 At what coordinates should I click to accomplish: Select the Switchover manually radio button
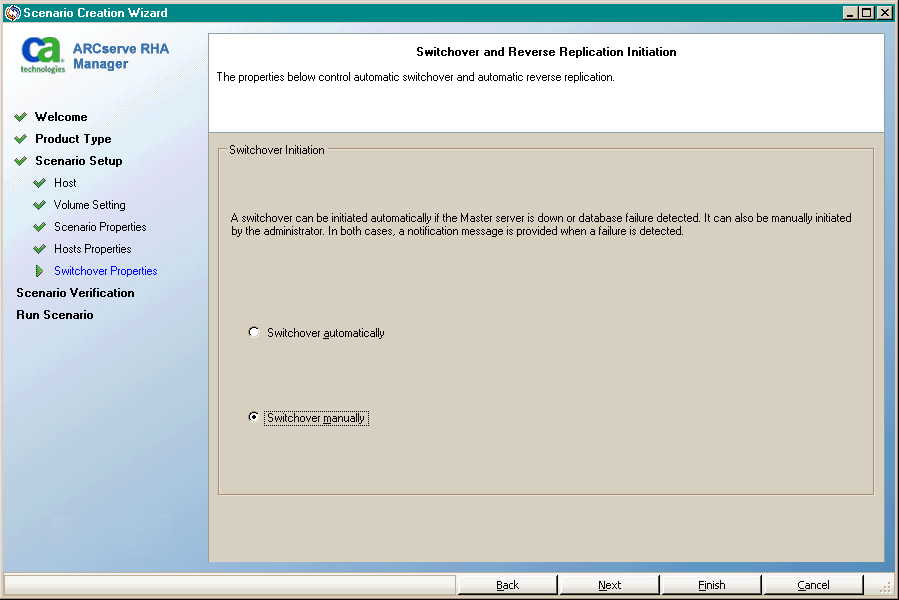(x=254, y=417)
